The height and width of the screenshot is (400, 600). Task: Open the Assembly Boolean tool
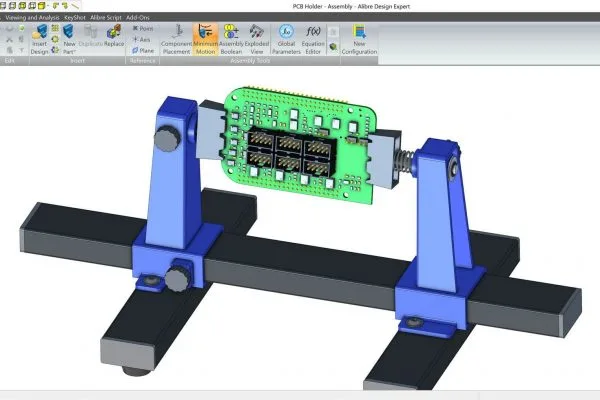231,39
